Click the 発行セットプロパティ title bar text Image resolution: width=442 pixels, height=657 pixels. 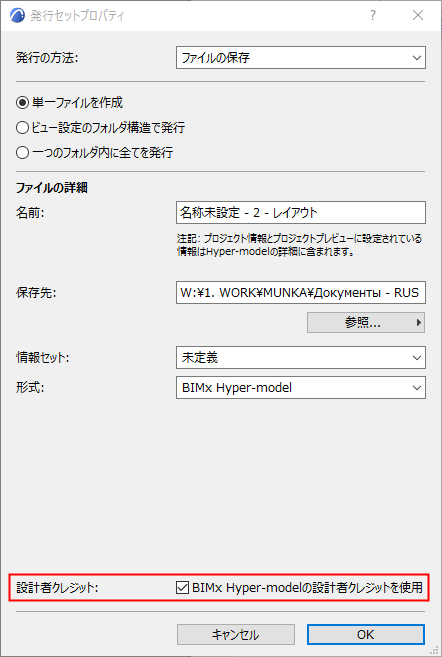[78, 16]
